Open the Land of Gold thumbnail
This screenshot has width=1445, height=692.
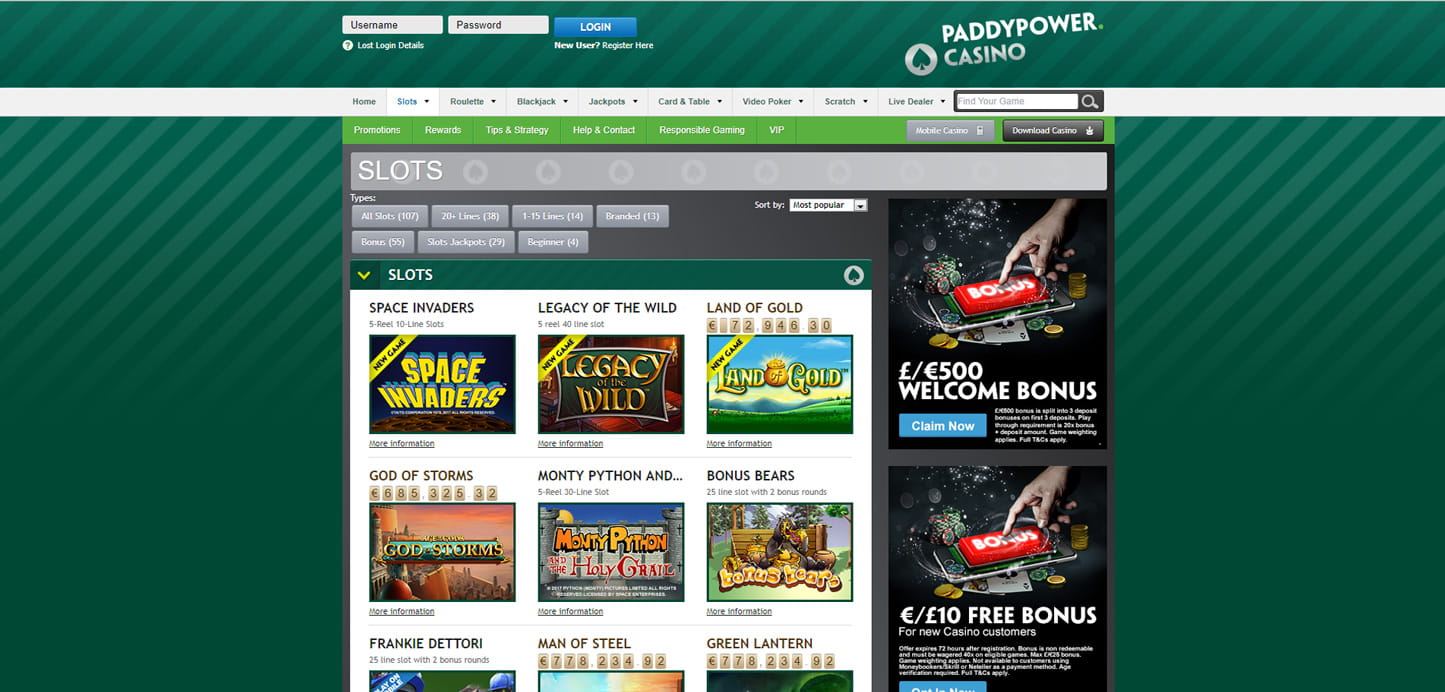coord(780,384)
